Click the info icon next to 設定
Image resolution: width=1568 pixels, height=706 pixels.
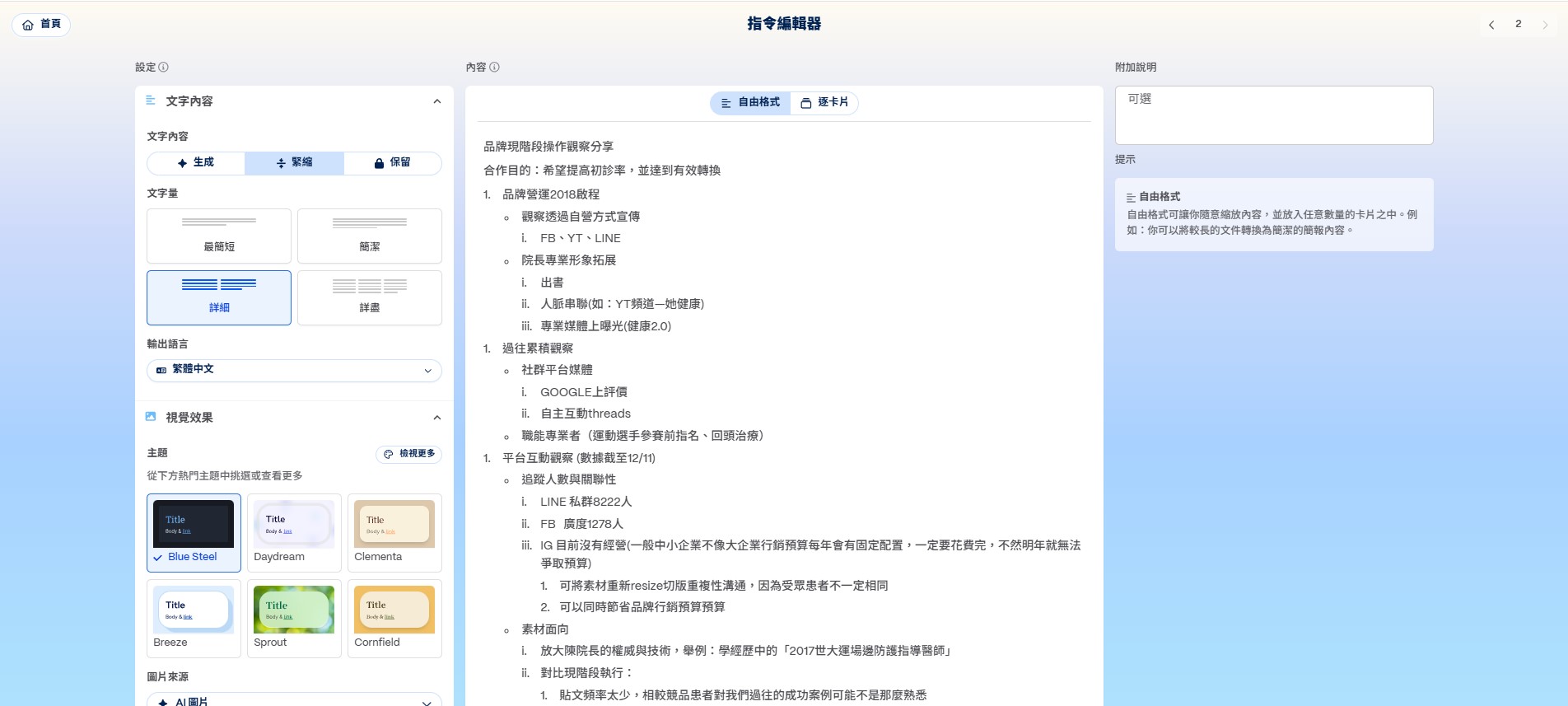pos(163,68)
